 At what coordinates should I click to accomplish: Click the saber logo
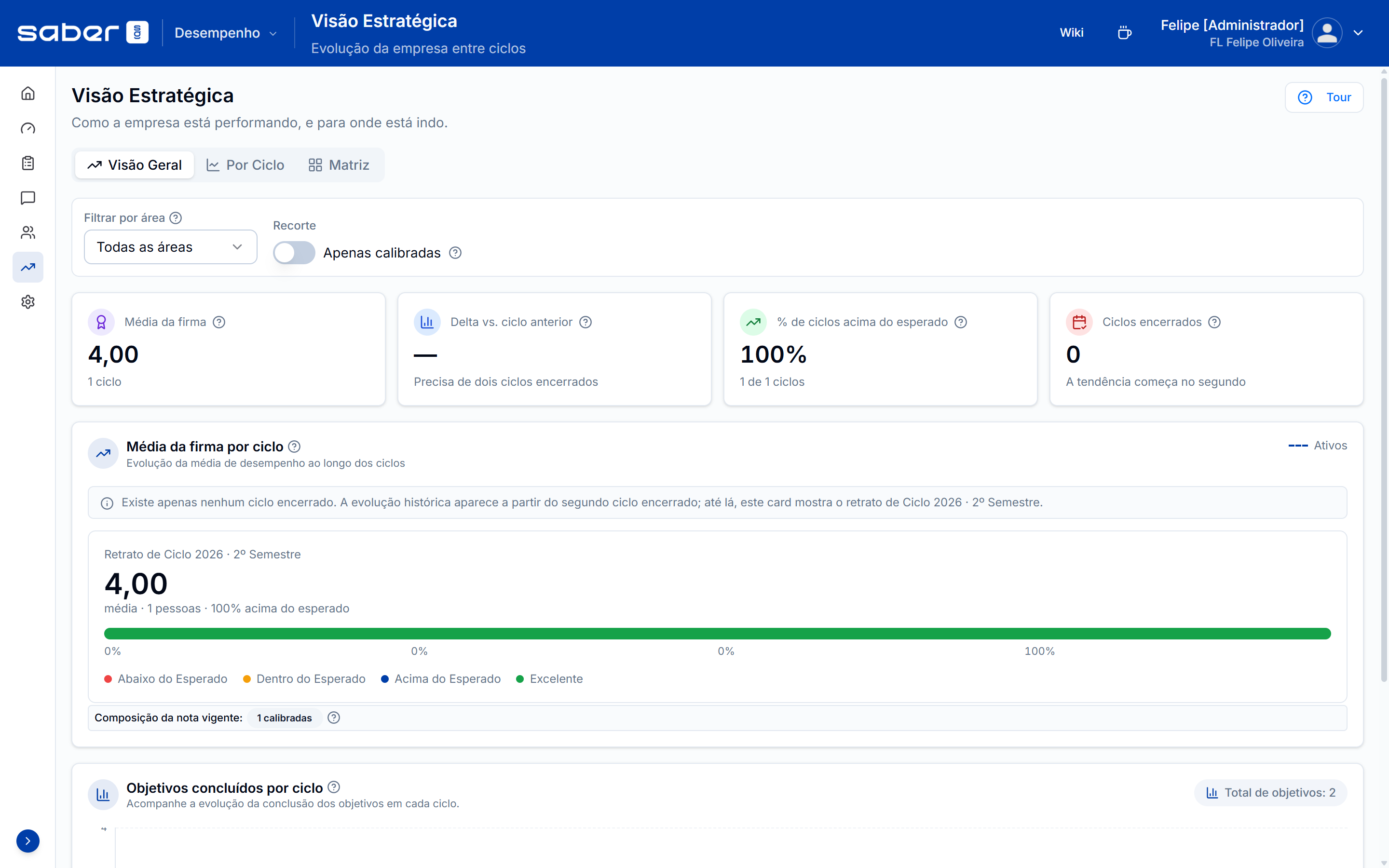(82, 33)
